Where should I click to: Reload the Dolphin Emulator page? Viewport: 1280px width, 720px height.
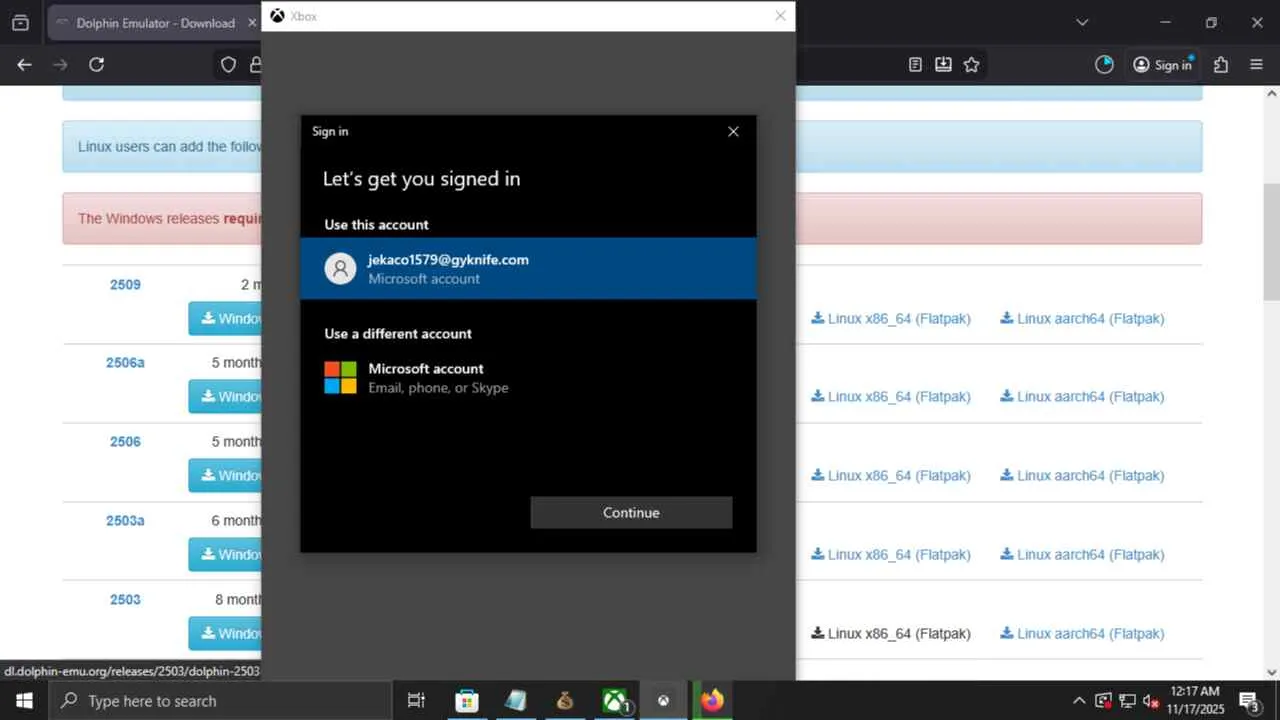coord(96,64)
